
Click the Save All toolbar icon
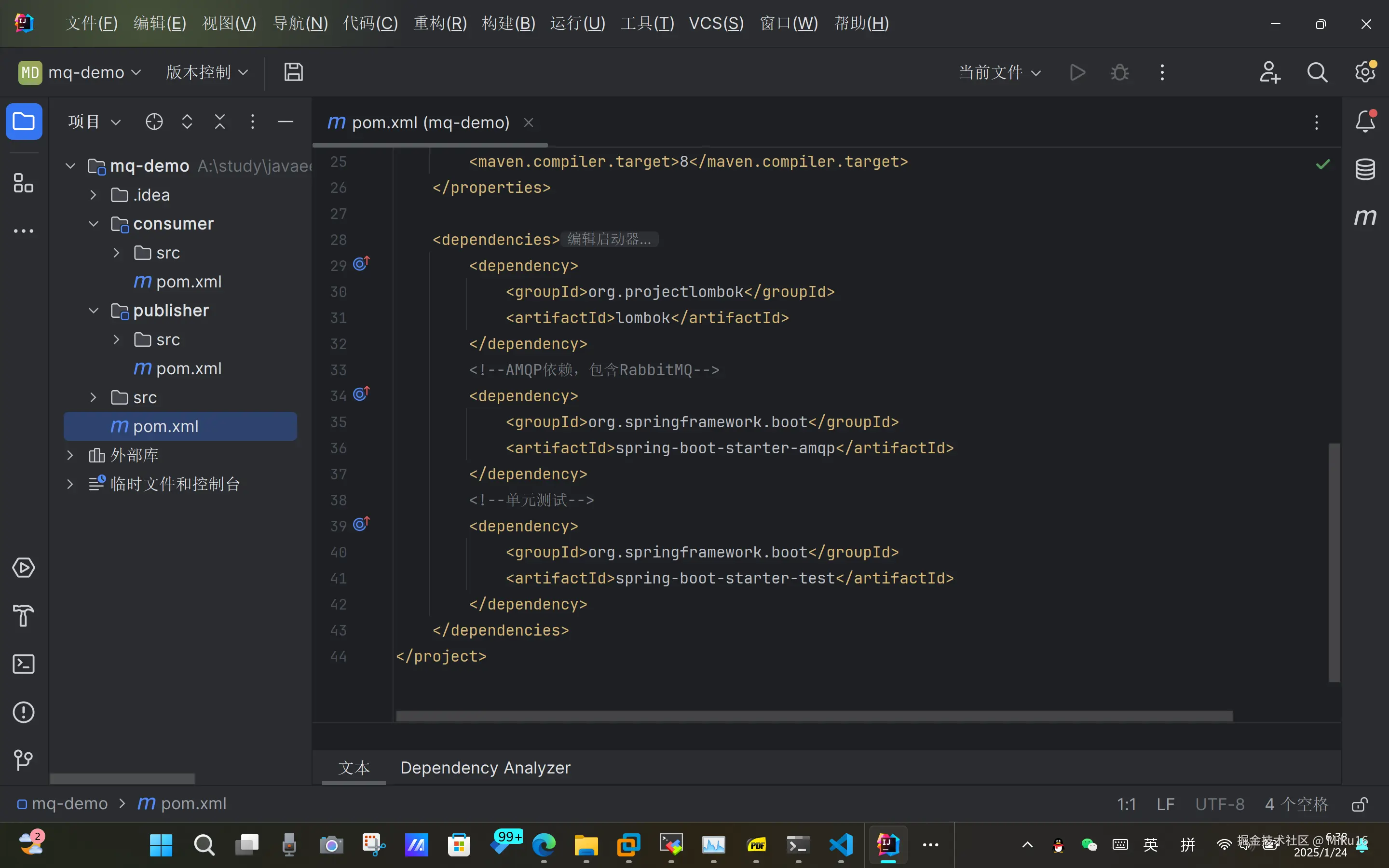click(293, 72)
